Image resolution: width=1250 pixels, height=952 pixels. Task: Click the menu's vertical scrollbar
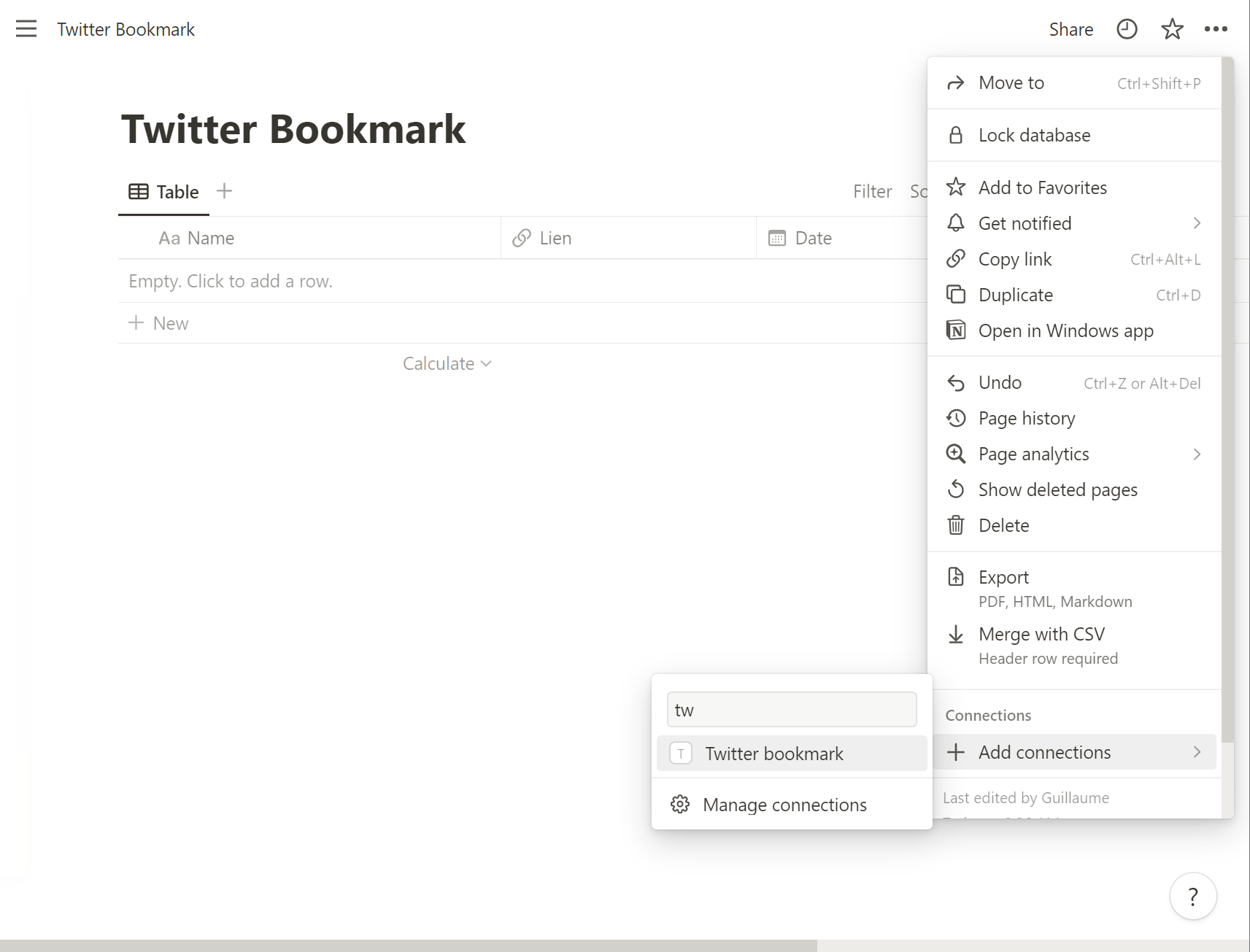(x=1227, y=400)
